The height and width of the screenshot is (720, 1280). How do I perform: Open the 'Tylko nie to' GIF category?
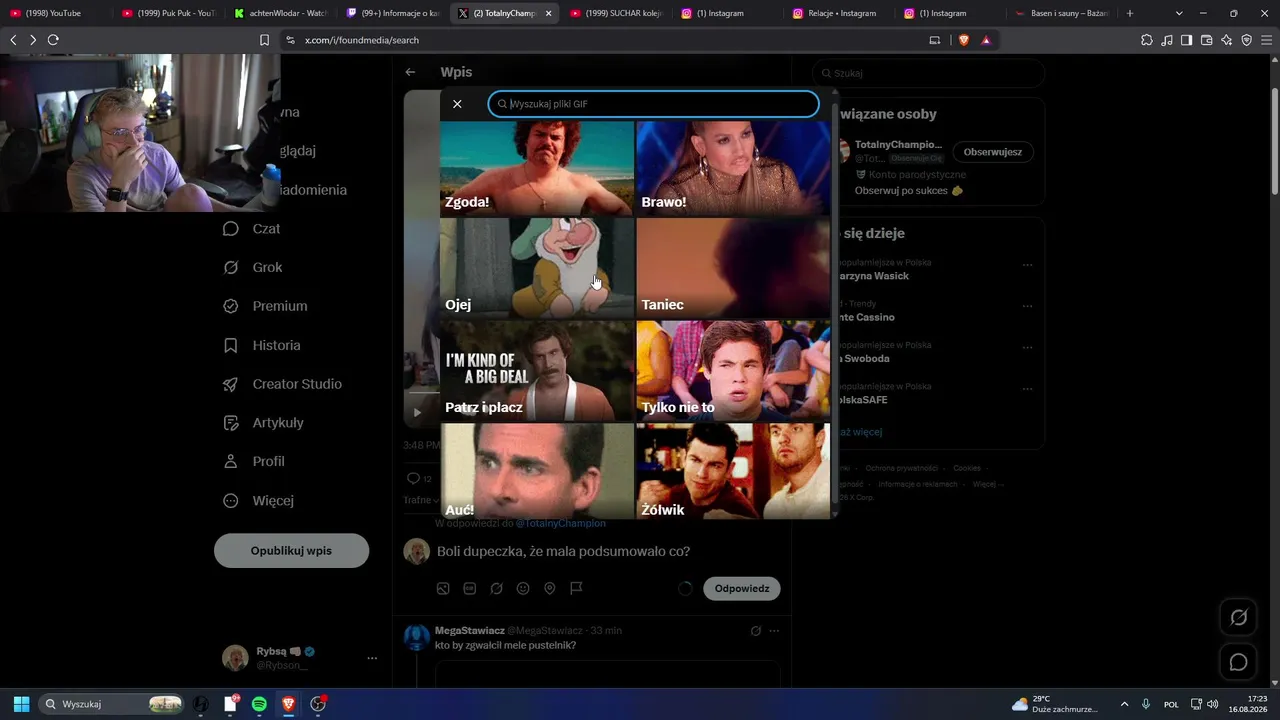click(x=733, y=370)
